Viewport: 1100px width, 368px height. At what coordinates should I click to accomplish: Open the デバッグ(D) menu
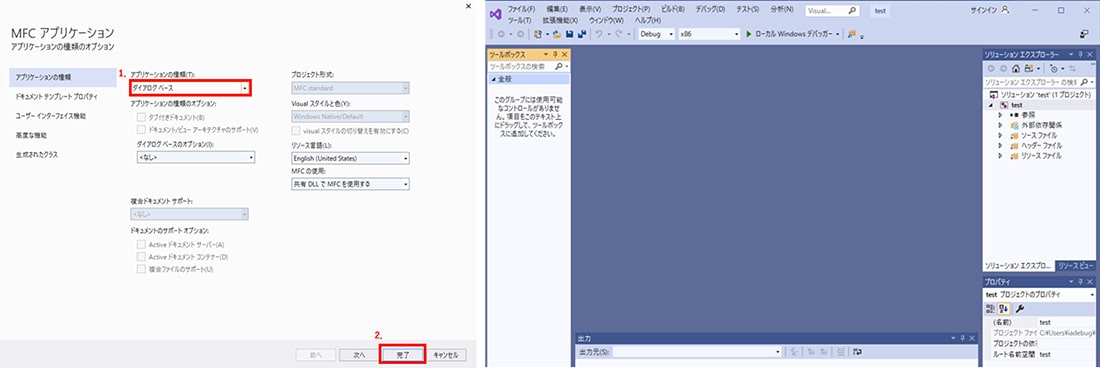point(711,10)
